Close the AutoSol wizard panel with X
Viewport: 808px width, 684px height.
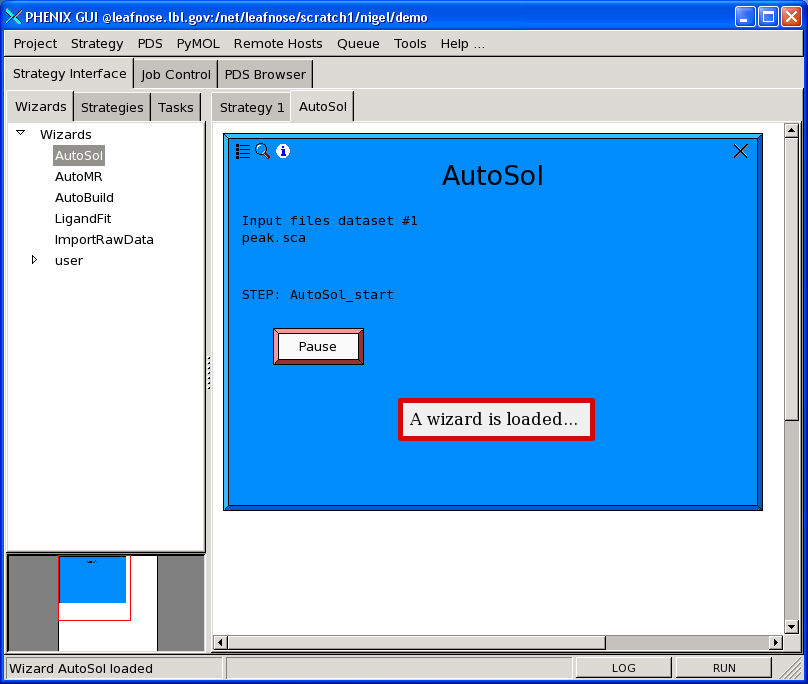click(740, 151)
